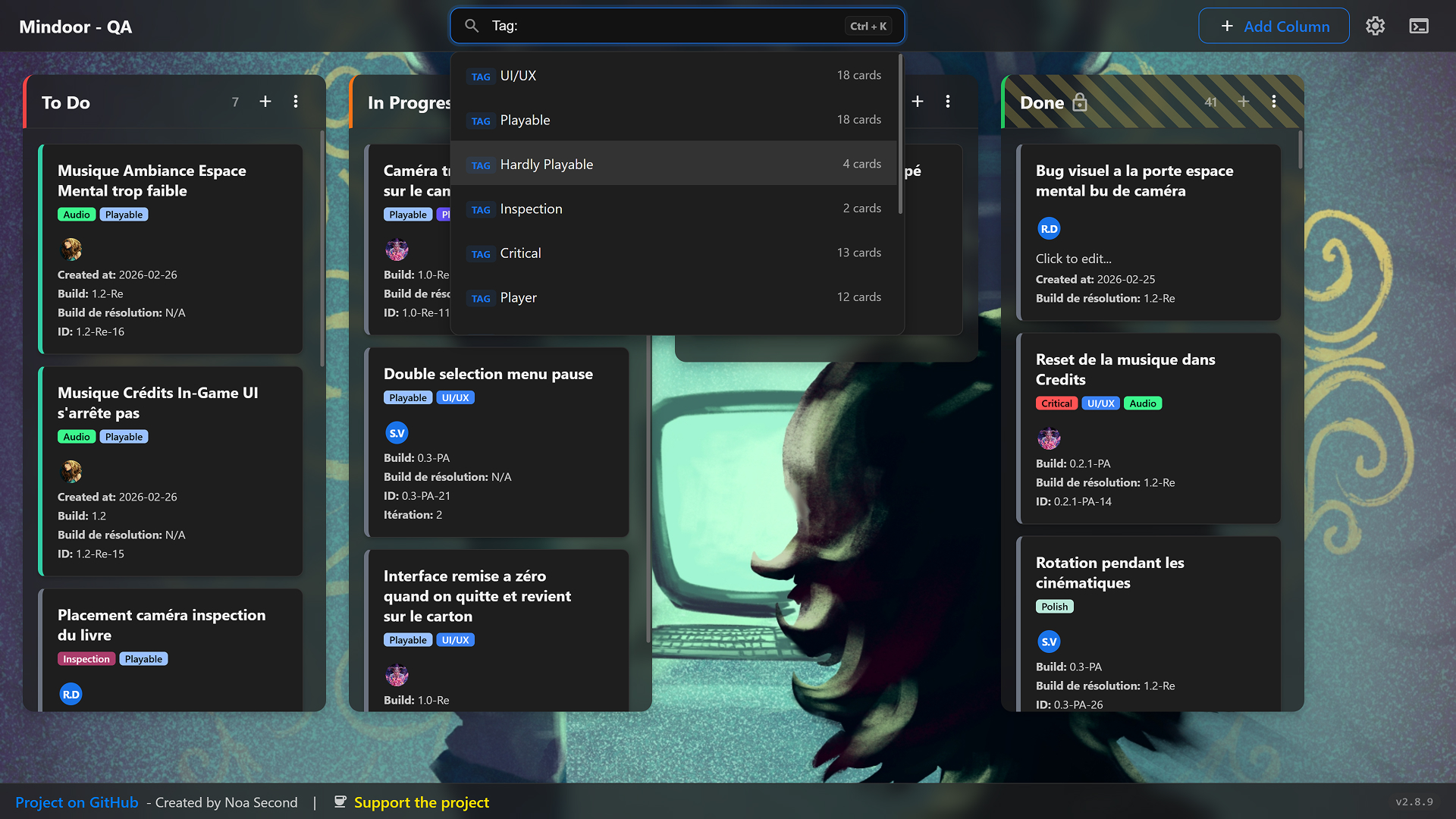Click Support the project link
Viewport: 1456px width, 819px height.
pos(421,802)
